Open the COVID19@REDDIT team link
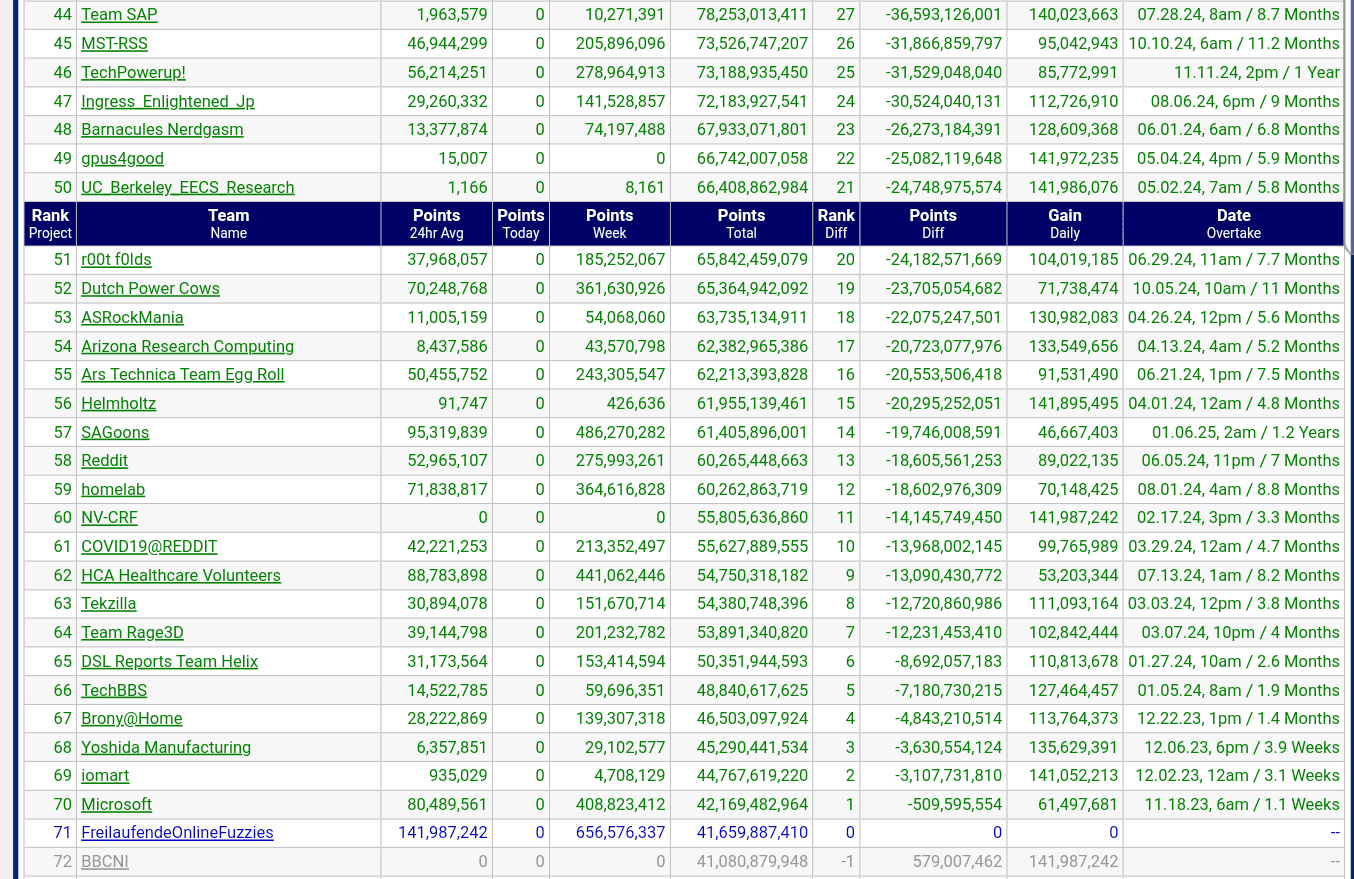Screen dimensions: 1354x879 (x=149, y=547)
